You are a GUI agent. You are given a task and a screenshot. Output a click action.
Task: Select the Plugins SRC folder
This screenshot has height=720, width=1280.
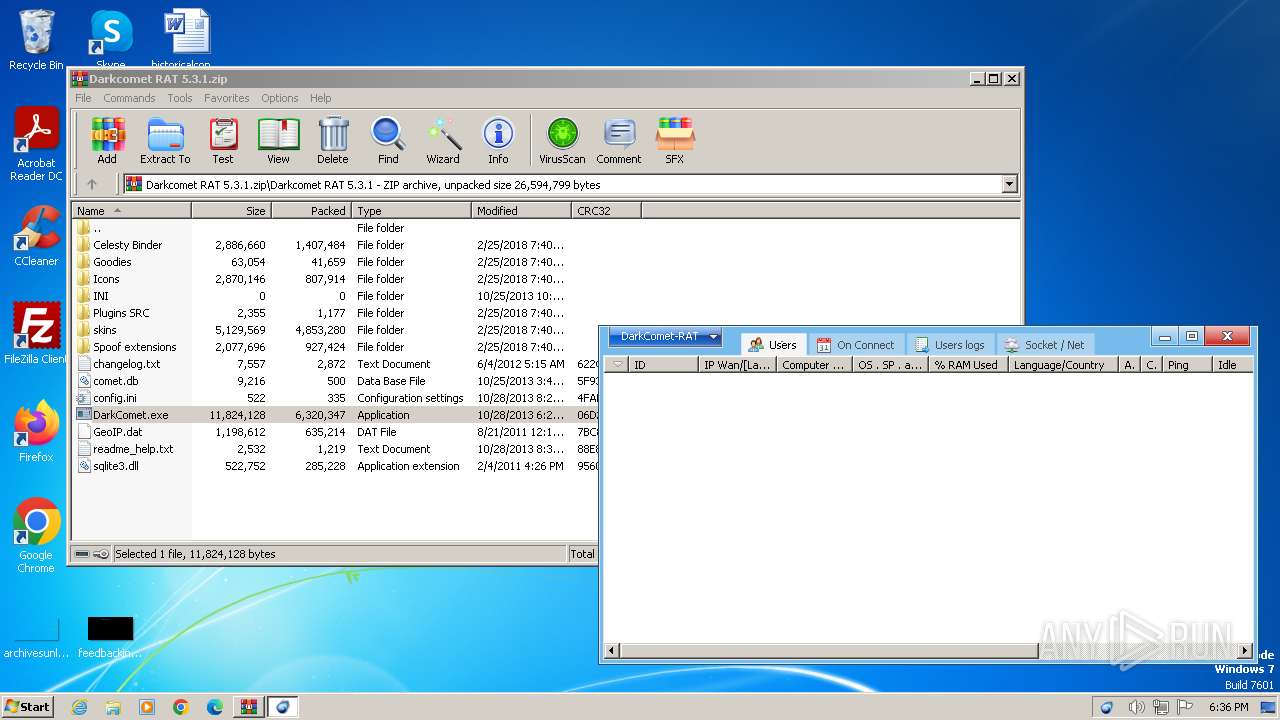(x=121, y=313)
